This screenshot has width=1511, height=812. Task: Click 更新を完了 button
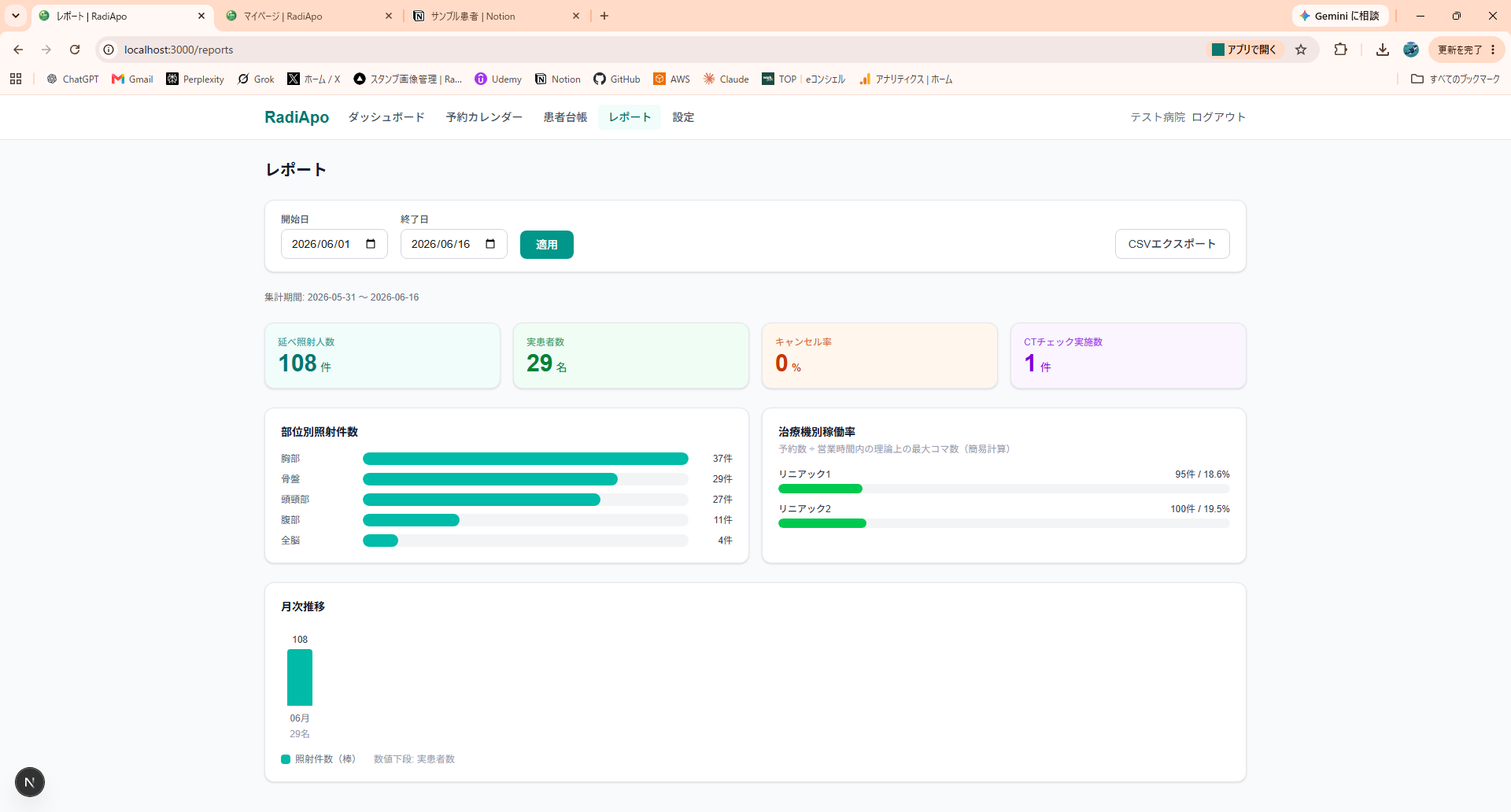pos(1466,50)
